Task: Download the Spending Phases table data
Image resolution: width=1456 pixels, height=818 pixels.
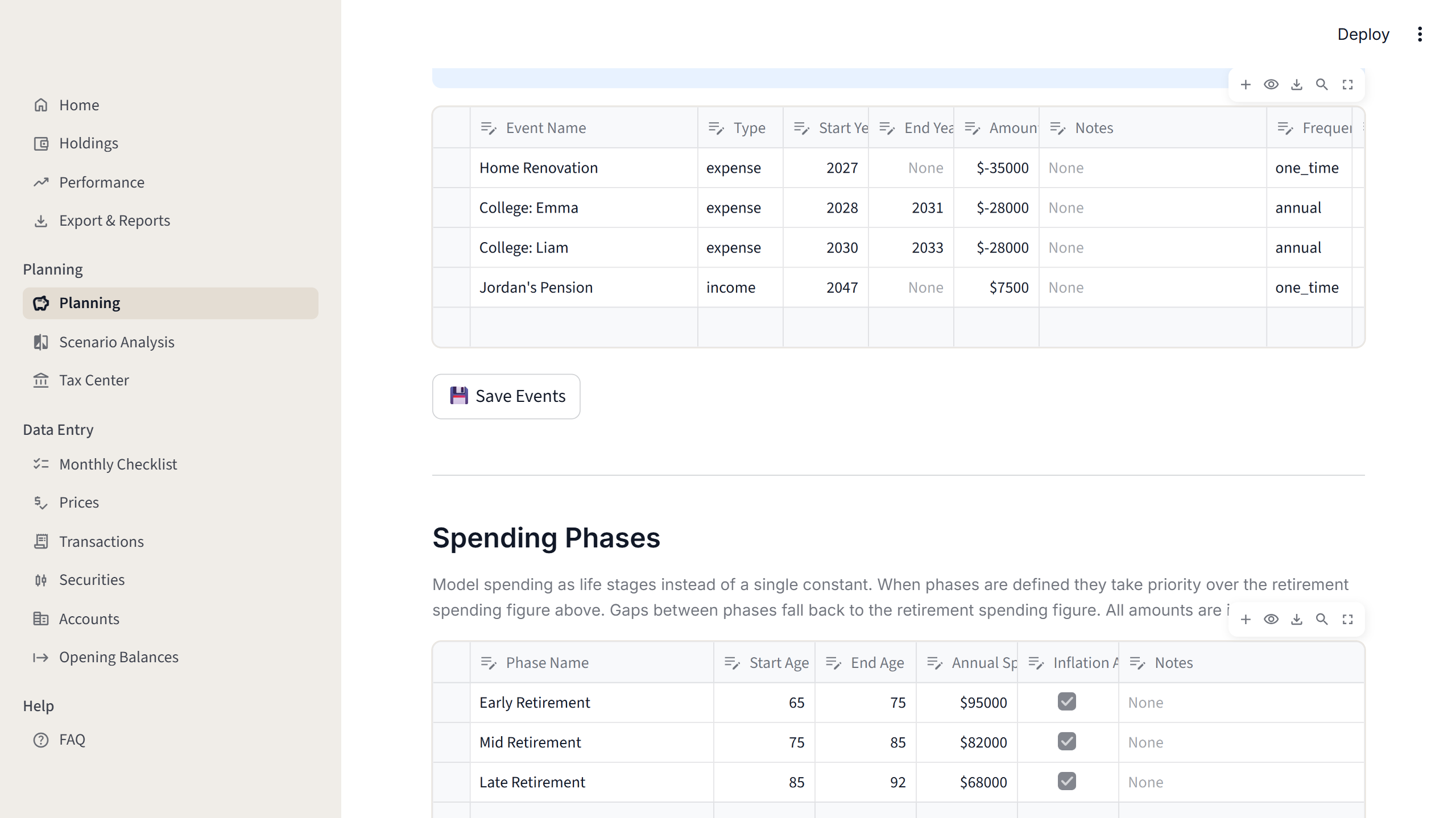Action: click(1297, 619)
